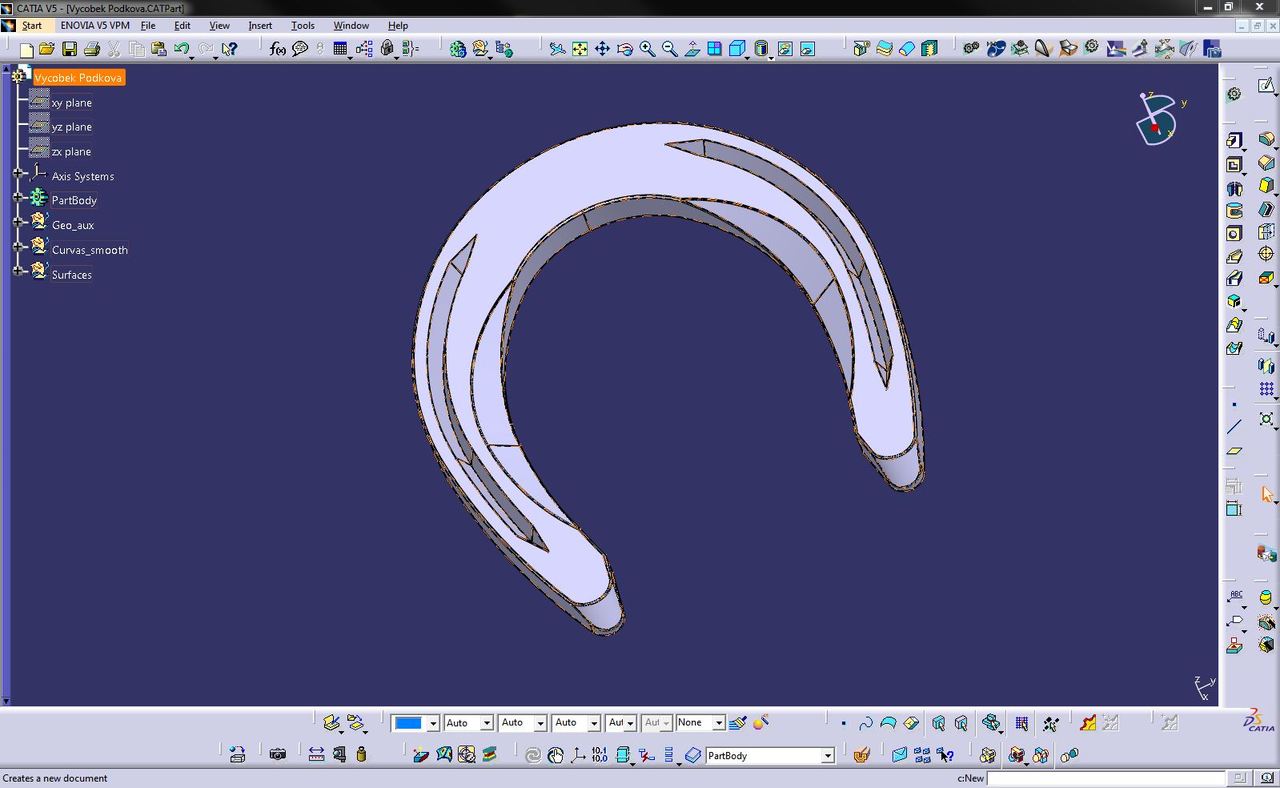Undo the last action
This screenshot has height=788, width=1280.
click(181, 49)
